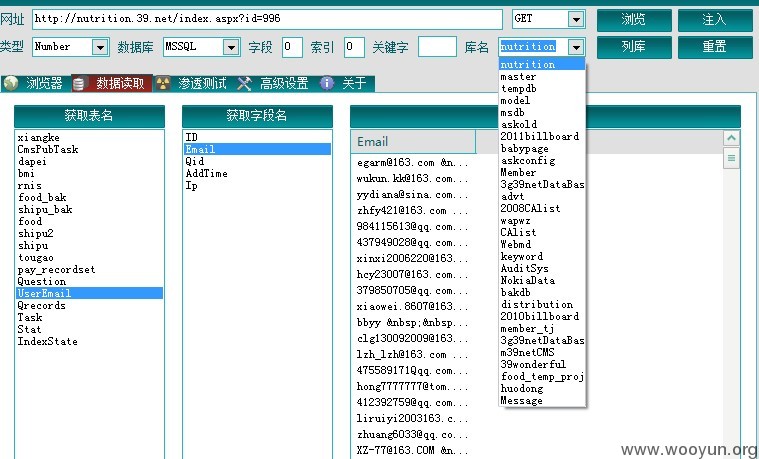The height and width of the screenshot is (459, 759).
Task: Select m39netCMS database option
Action: [542, 352]
